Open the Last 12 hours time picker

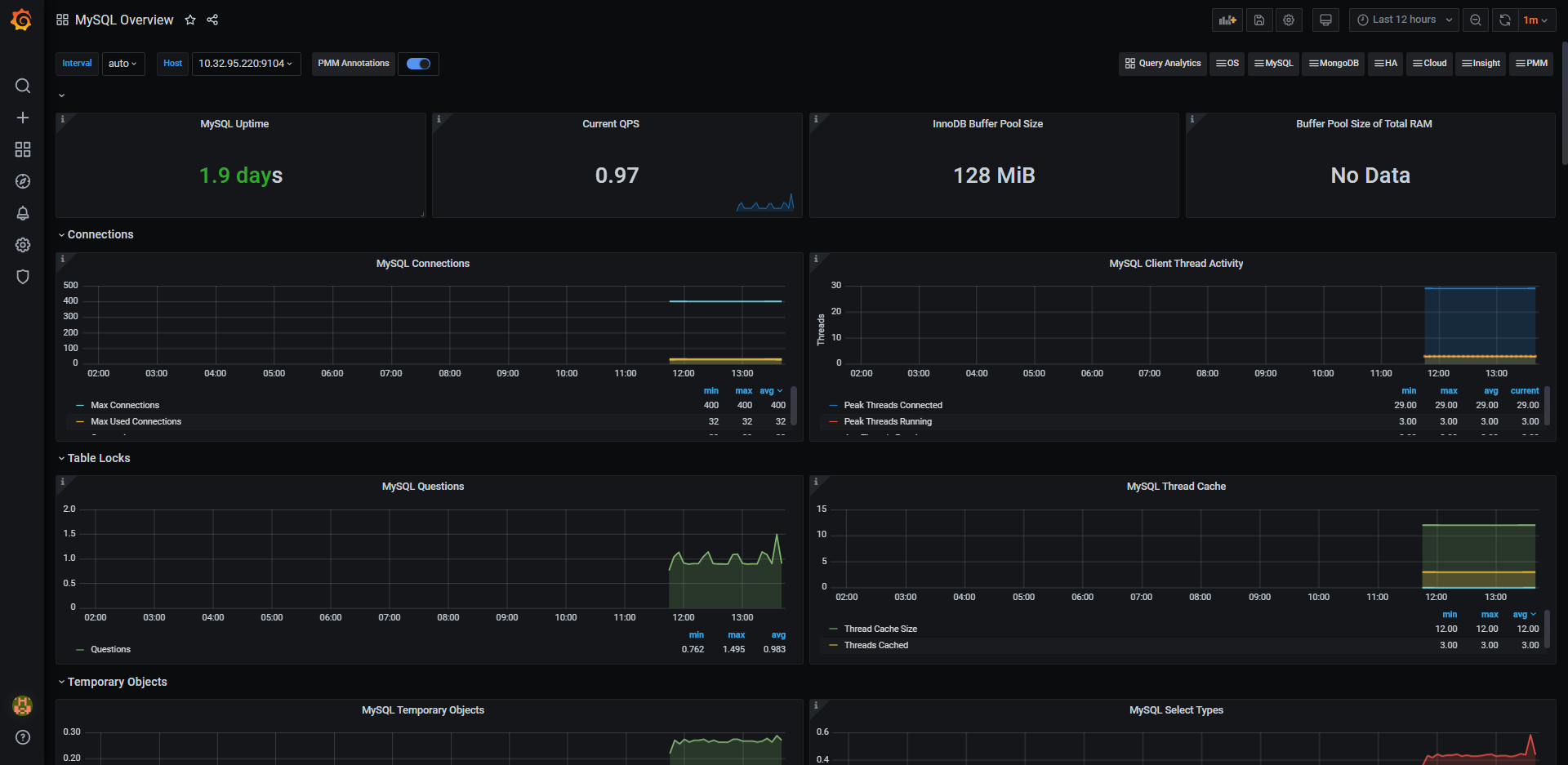coord(1405,20)
